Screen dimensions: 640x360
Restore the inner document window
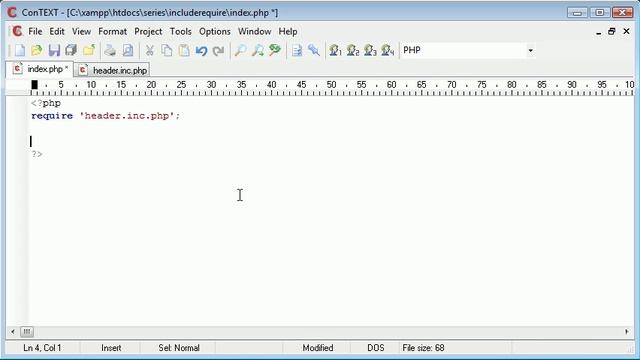pos(611,31)
